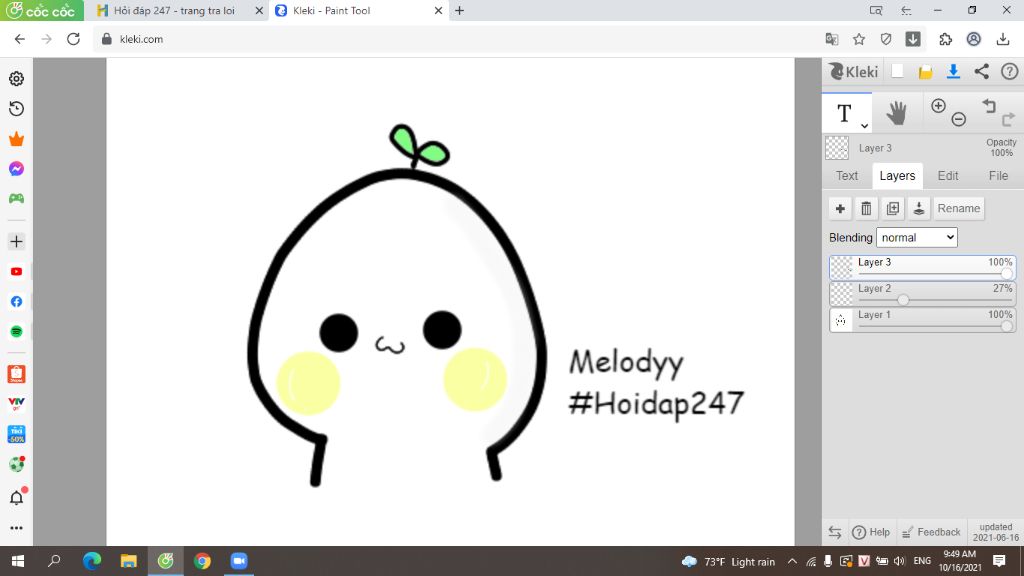Open an image file with folder icon
This screenshot has width=1024, height=576.
pos(925,72)
